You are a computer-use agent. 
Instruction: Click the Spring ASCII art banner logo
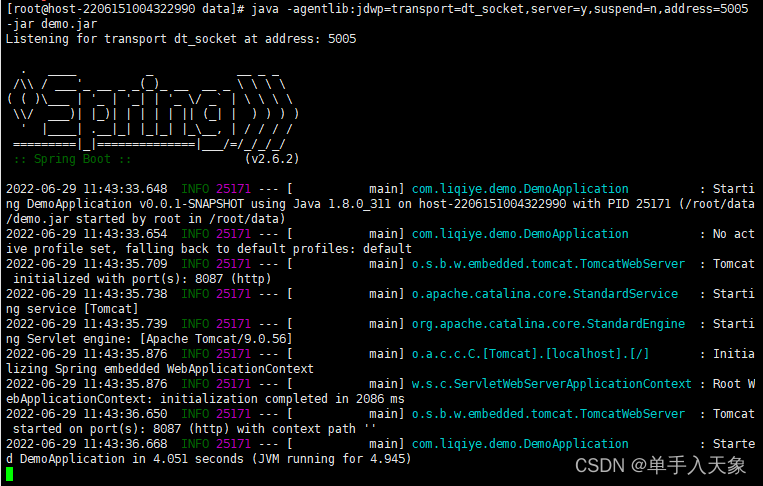click(x=153, y=112)
